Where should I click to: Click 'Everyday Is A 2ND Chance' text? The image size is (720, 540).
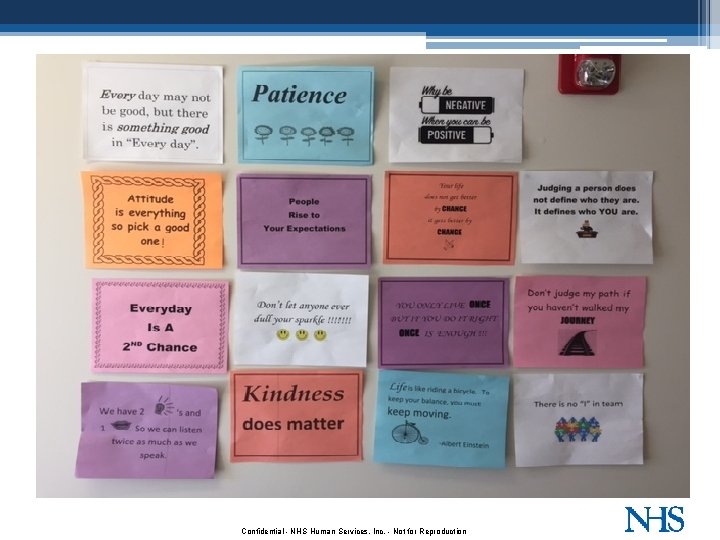(160, 328)
